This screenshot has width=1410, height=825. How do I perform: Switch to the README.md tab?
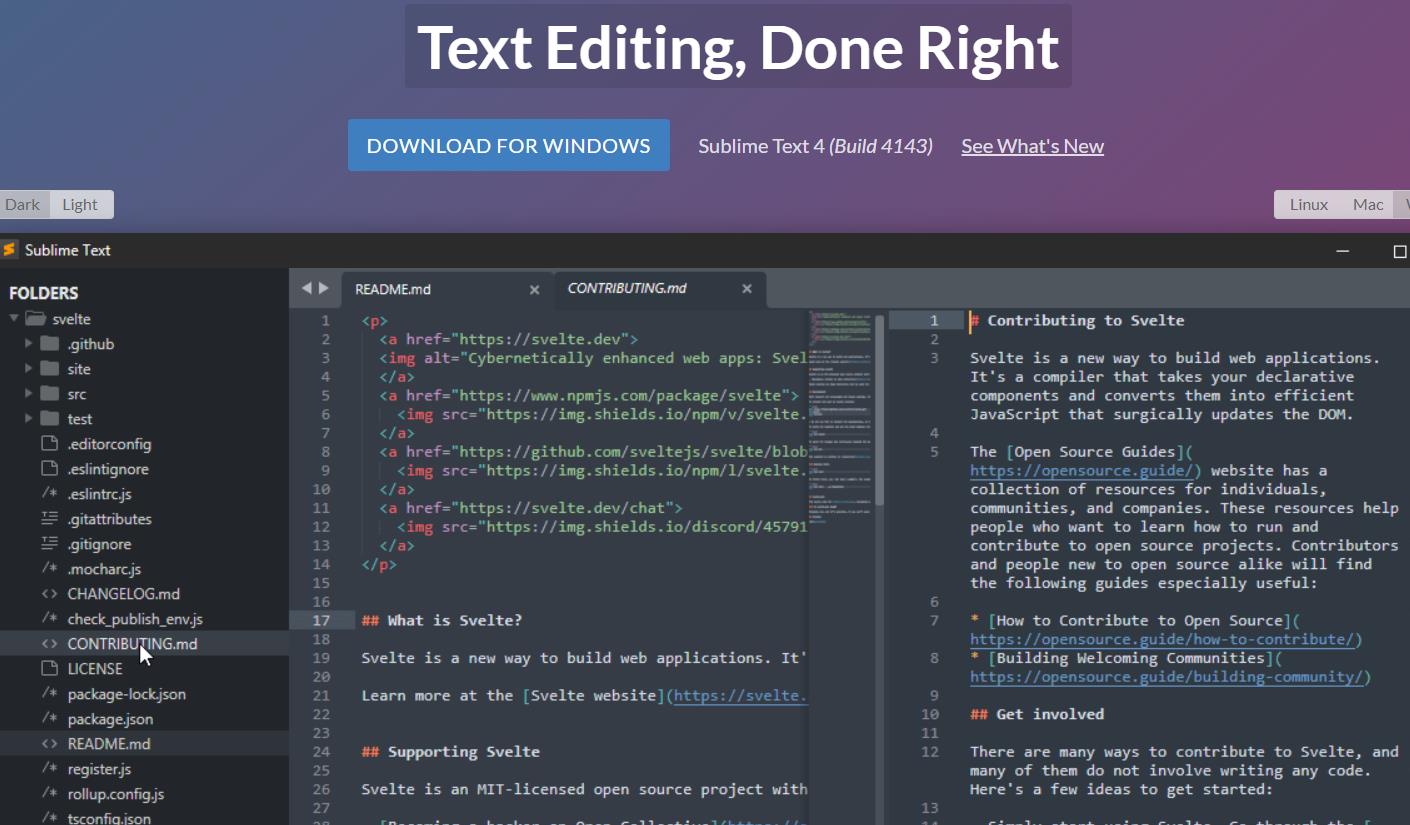[448, 289]
